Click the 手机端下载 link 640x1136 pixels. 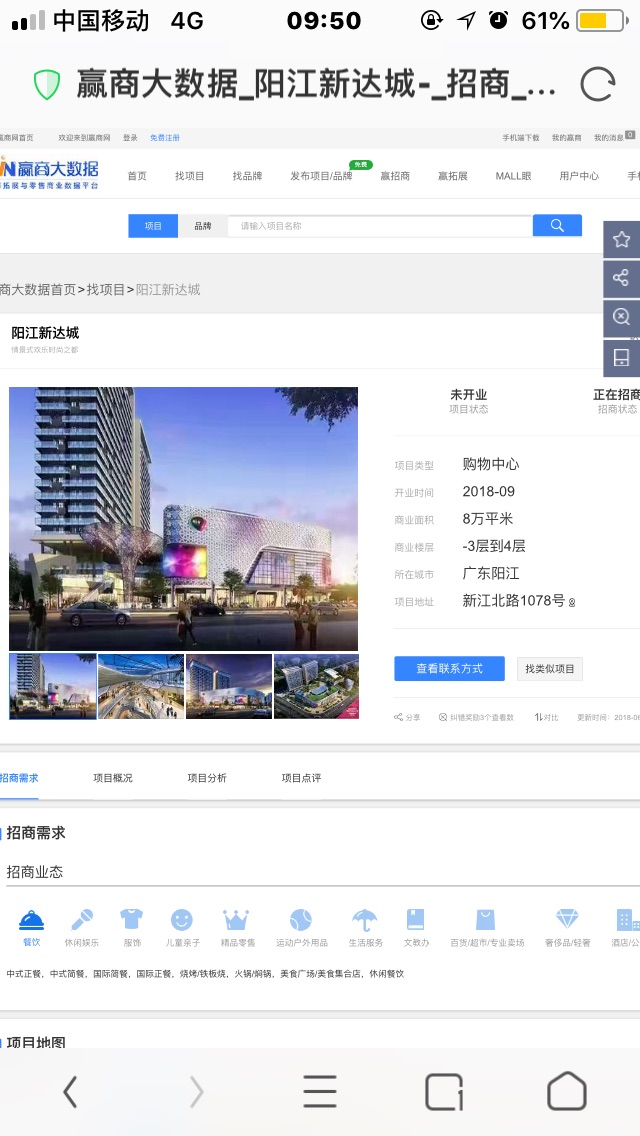click(521, 138)
